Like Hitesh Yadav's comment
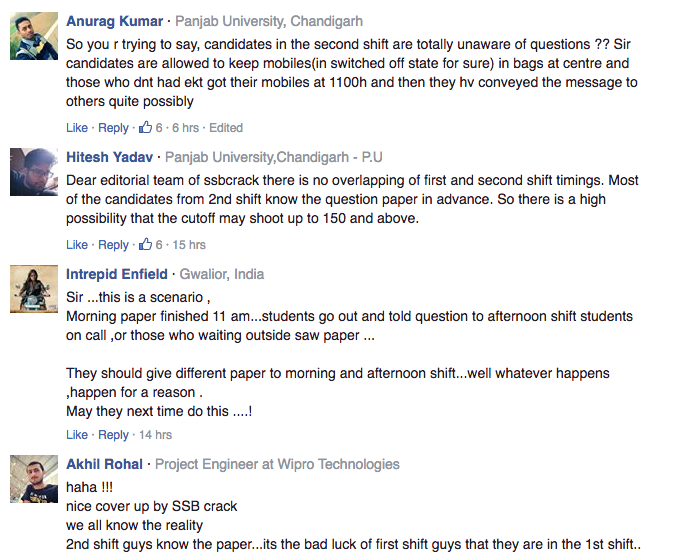The image size is (673, 559). 77,245
